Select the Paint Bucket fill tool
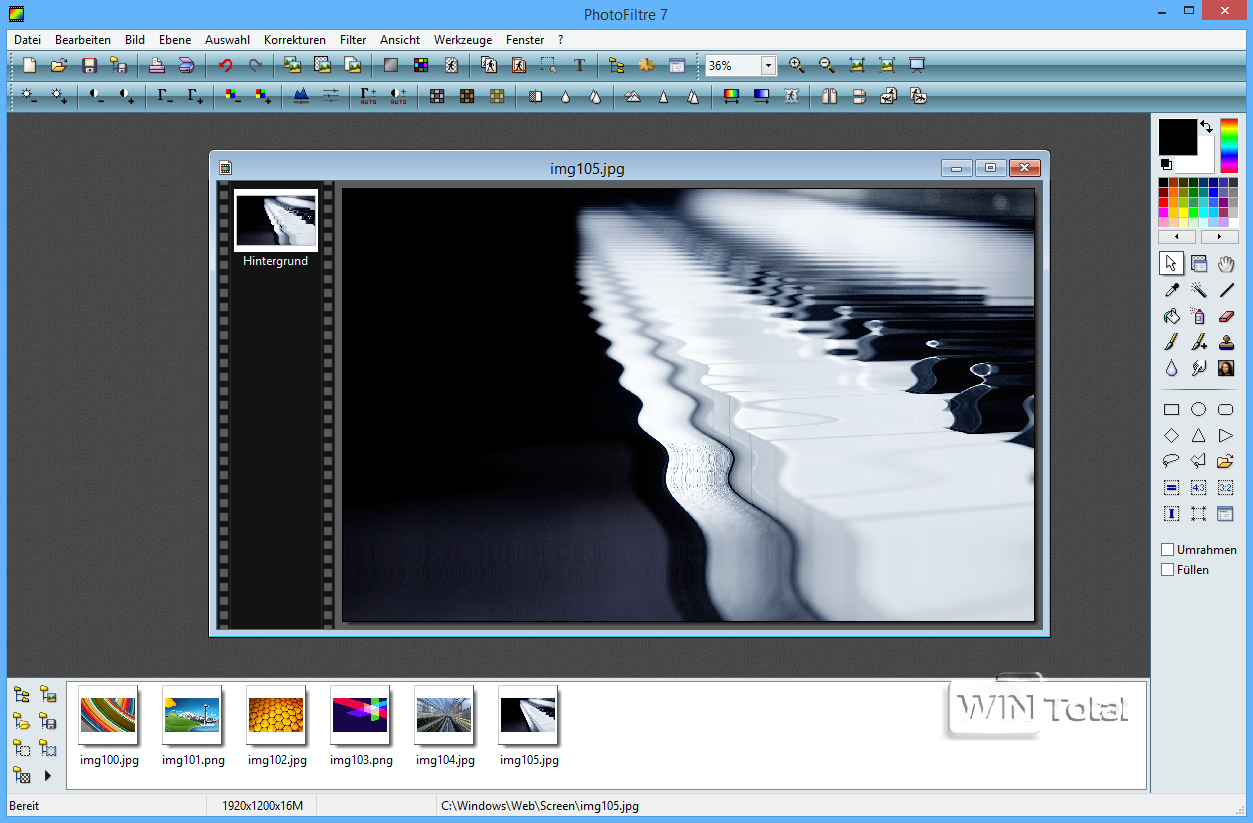The width and height of the screenshot is (1253, 823). click(1171, 316)
